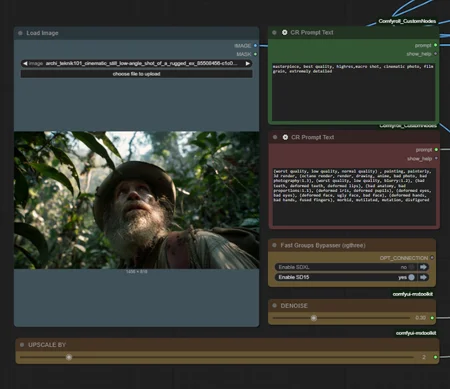Click the DENOISE output port
This screenshot has width=450, height=389.
click(432, 318)
